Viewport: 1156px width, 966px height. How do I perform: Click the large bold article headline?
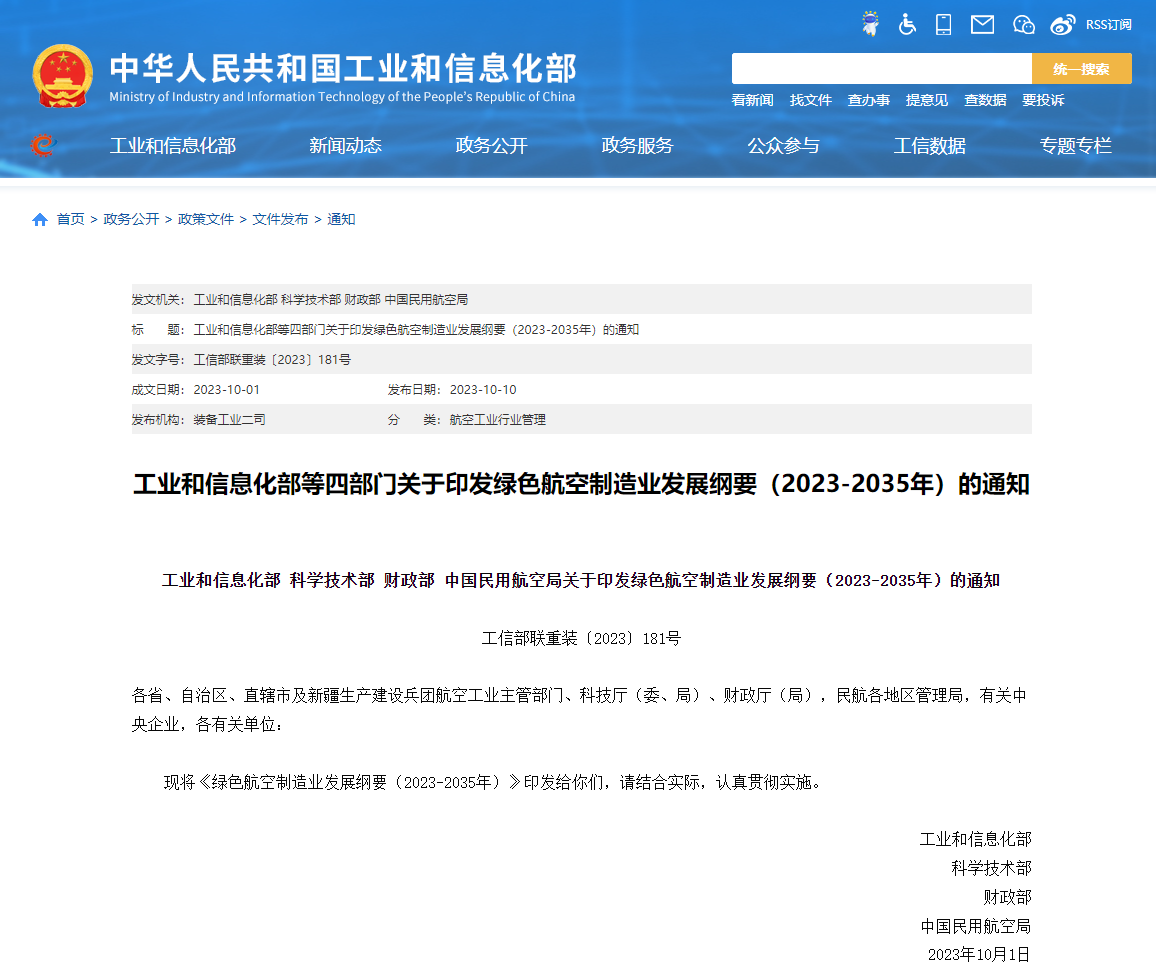coord(581,484)
